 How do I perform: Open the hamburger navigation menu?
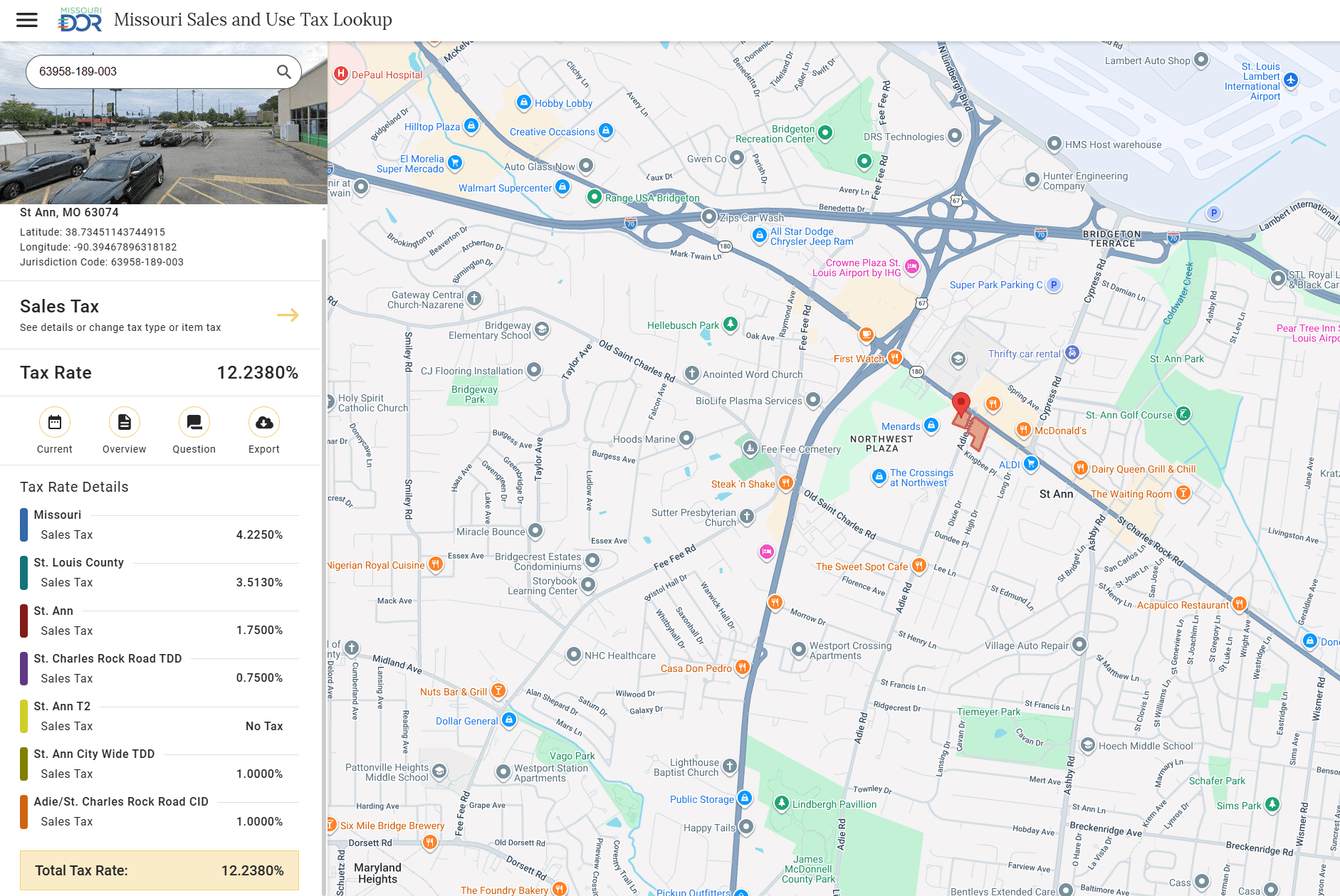(27, 20)
